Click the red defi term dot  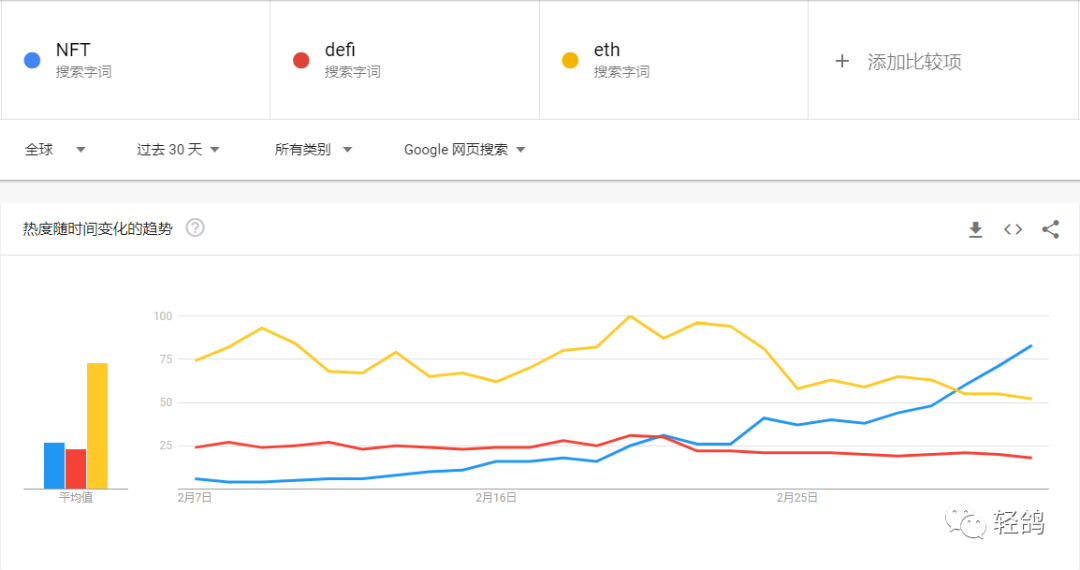click(301, 60)
